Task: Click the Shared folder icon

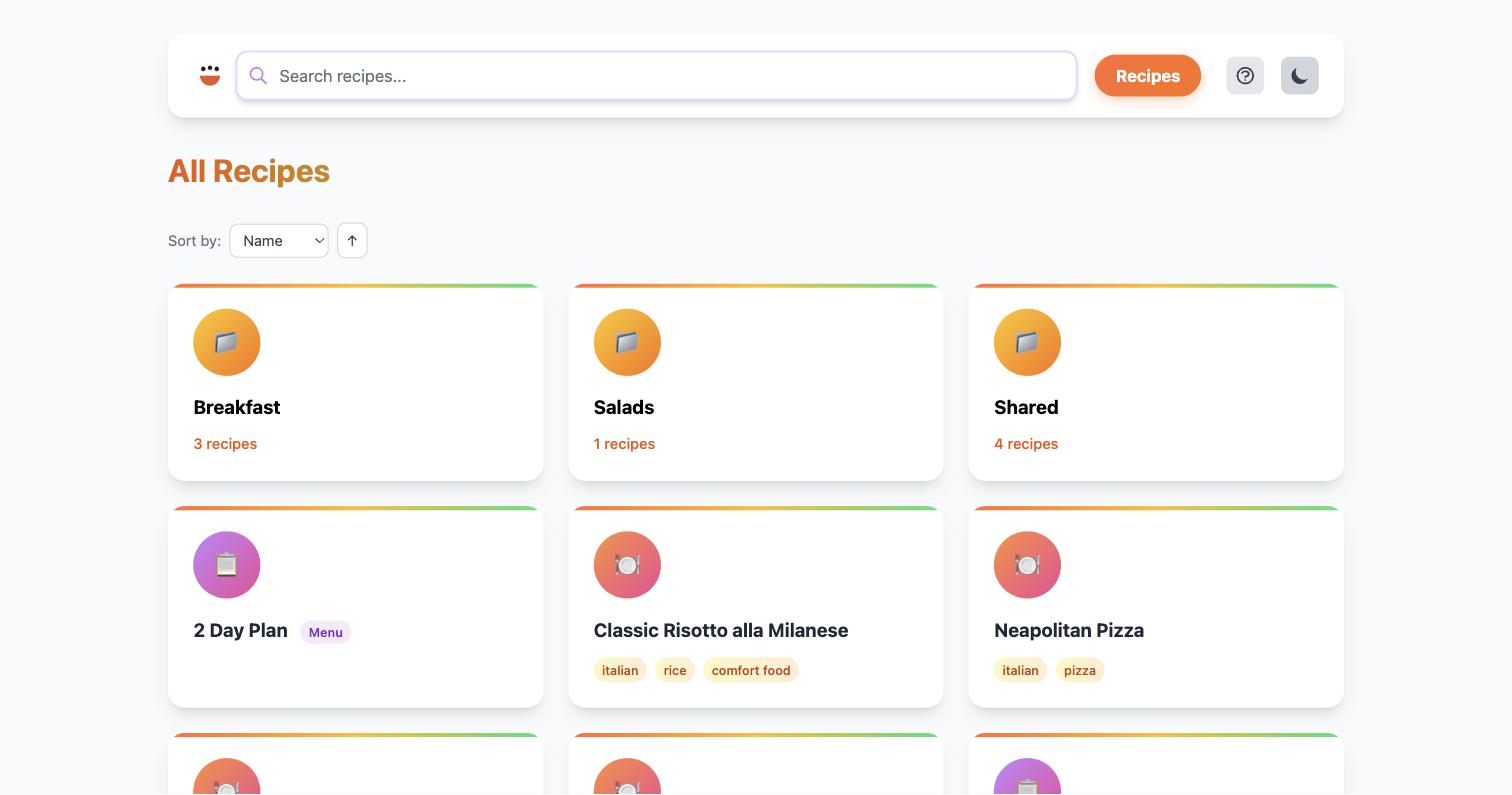Action: pyautogui.click(x=1027, y=342)
